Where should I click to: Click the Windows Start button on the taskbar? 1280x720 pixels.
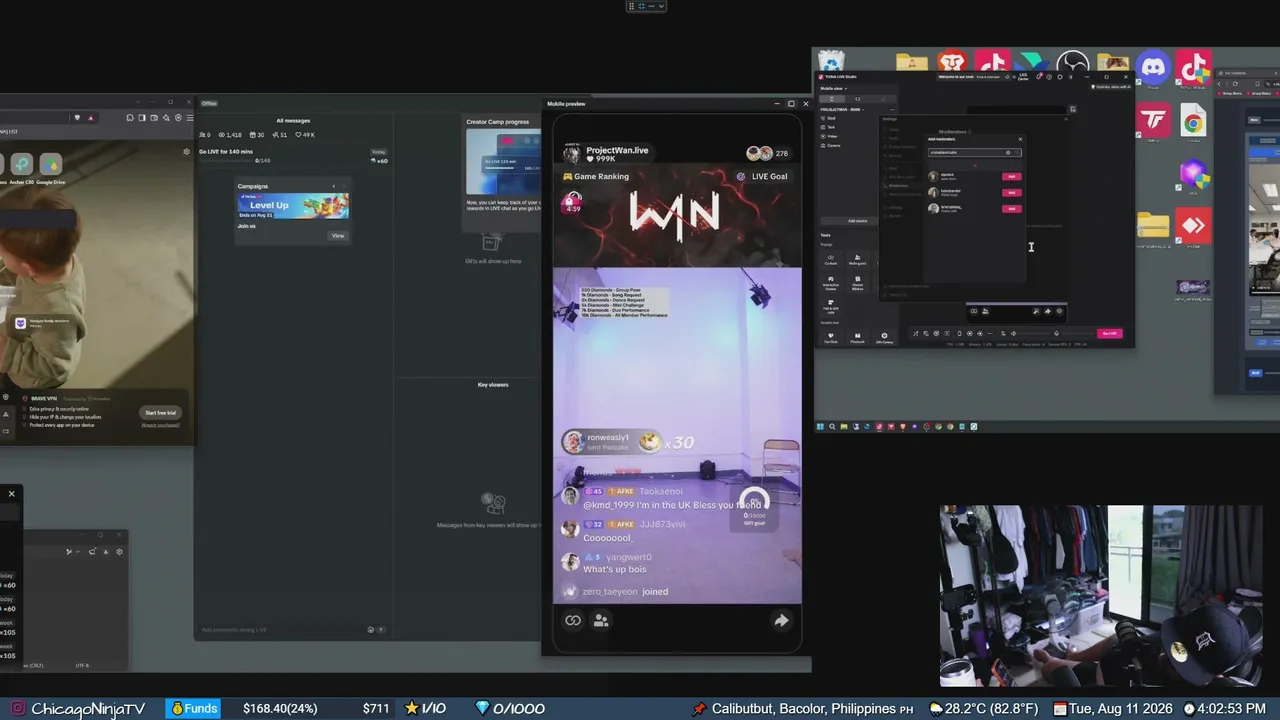click(820, 427)
